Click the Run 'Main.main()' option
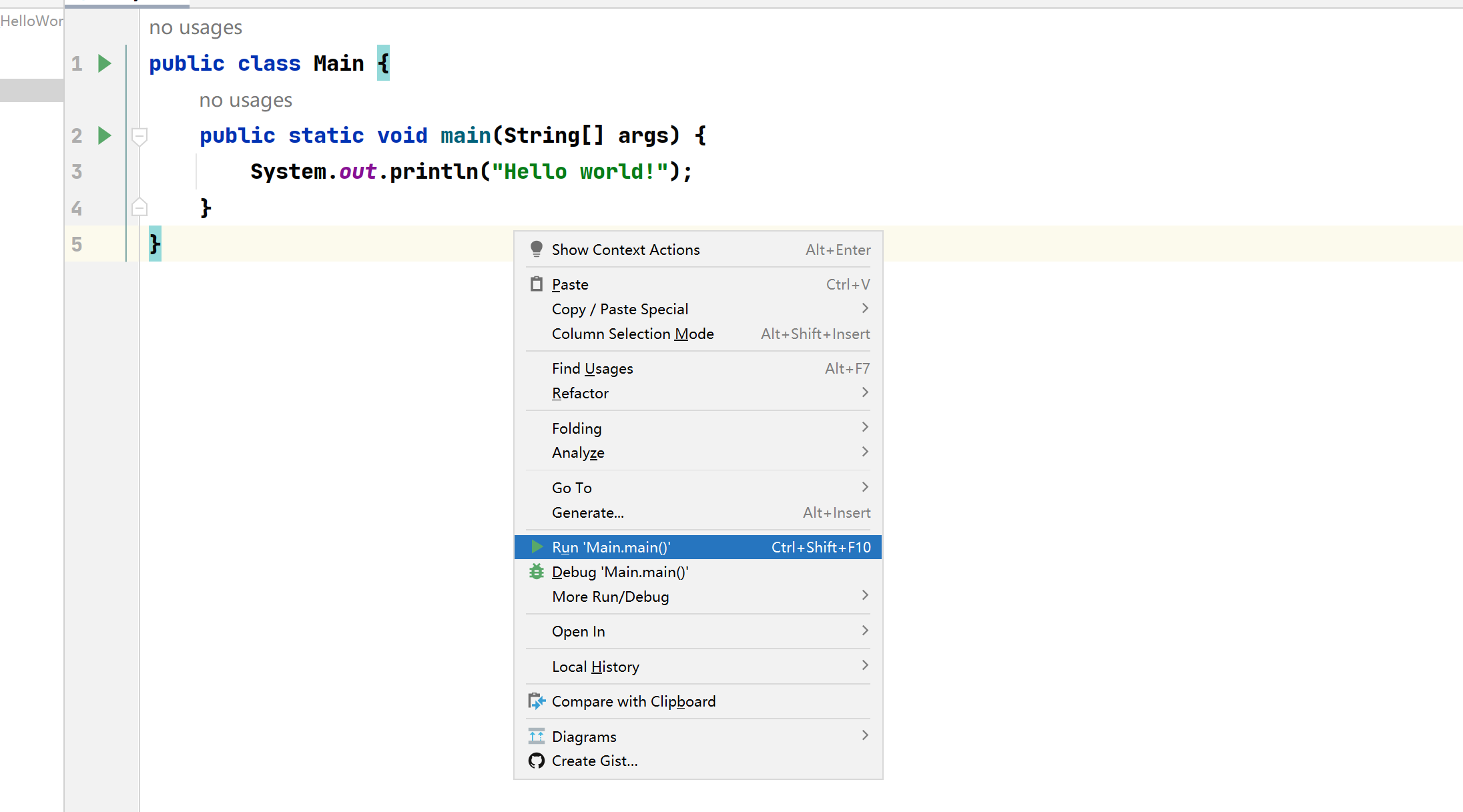The height and width of the screenshot is (812, 1463). [610, 547]
